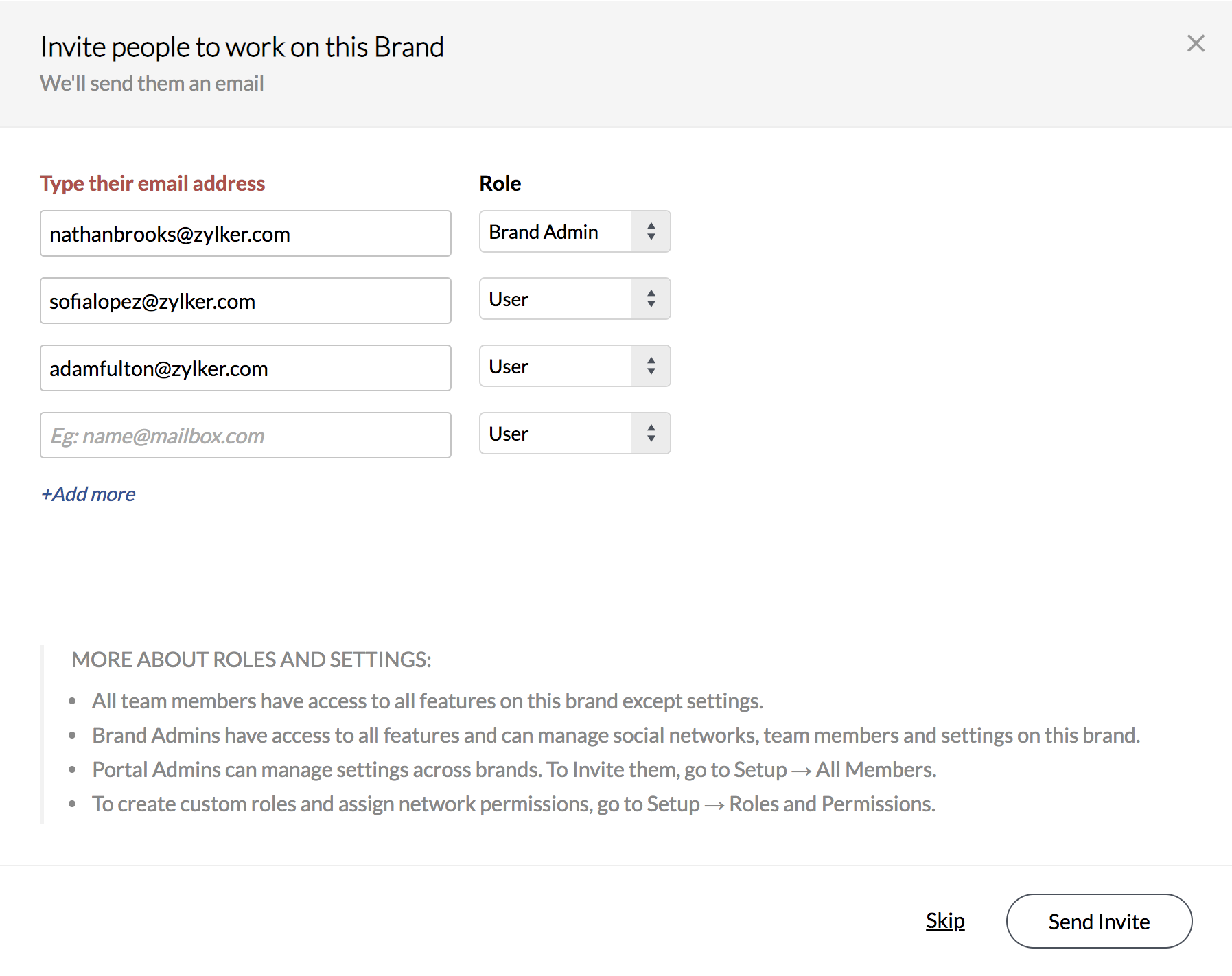Click the Role column header
The image size is (1232, 976).
coord(500,184)
